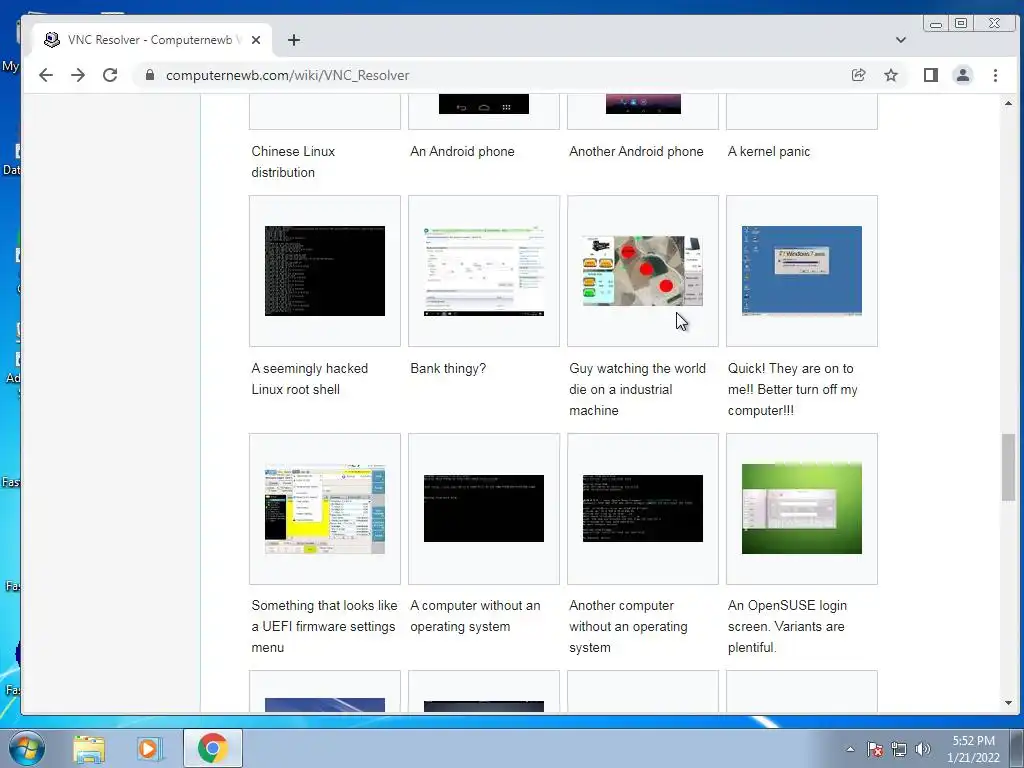Open Windows Explorer from the taskbar
Viewport: 1024px width, 768px height.
[x=89, y=748]
